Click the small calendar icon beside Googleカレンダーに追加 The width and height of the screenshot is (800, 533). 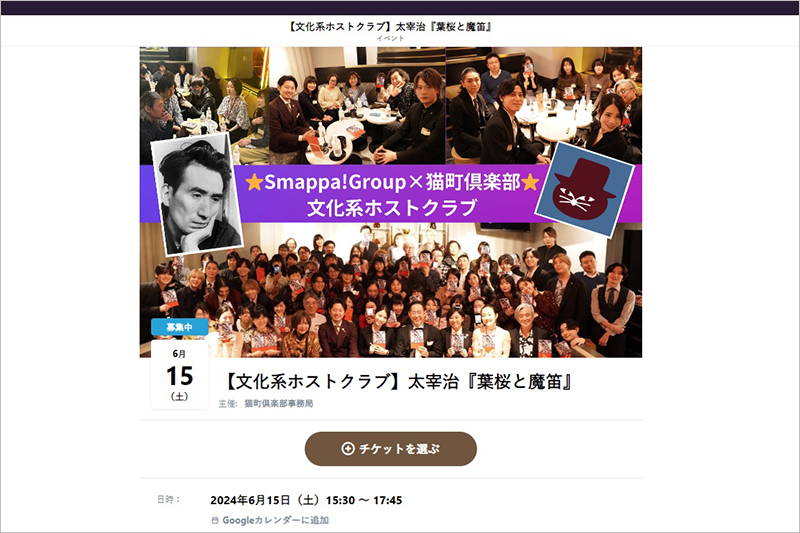tap(215, 521)
